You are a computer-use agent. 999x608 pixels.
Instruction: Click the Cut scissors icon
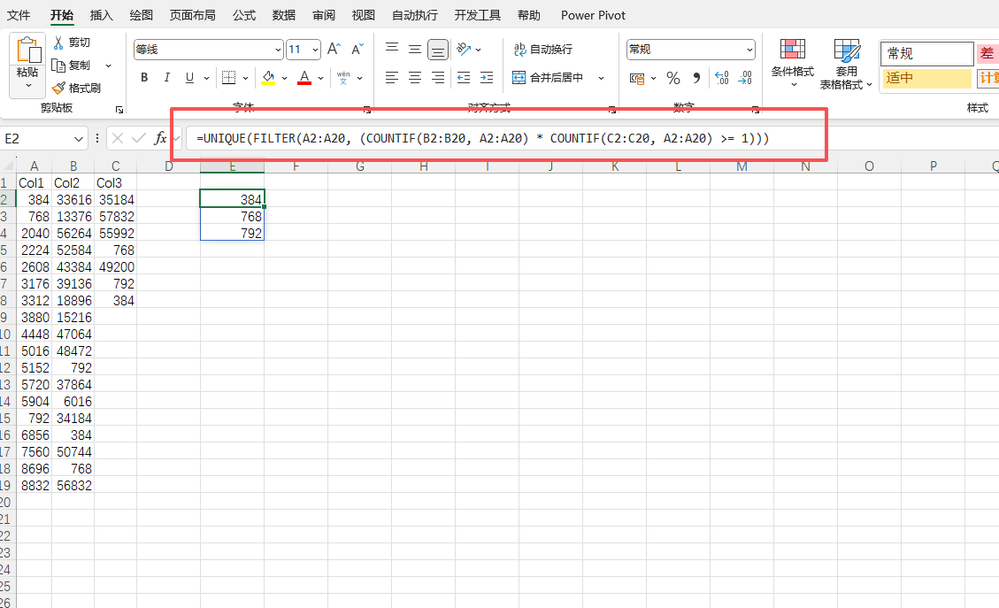pyautogui.click(x=59, y=43)
